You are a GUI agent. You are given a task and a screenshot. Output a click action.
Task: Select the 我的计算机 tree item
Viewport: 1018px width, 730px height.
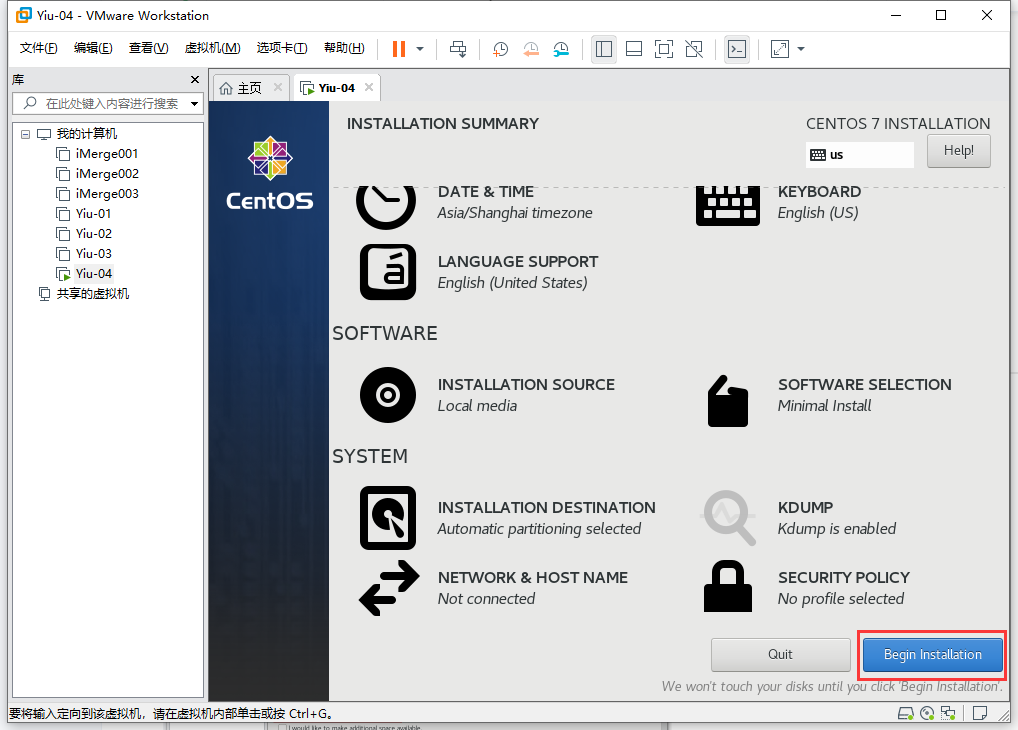(86, 134)
